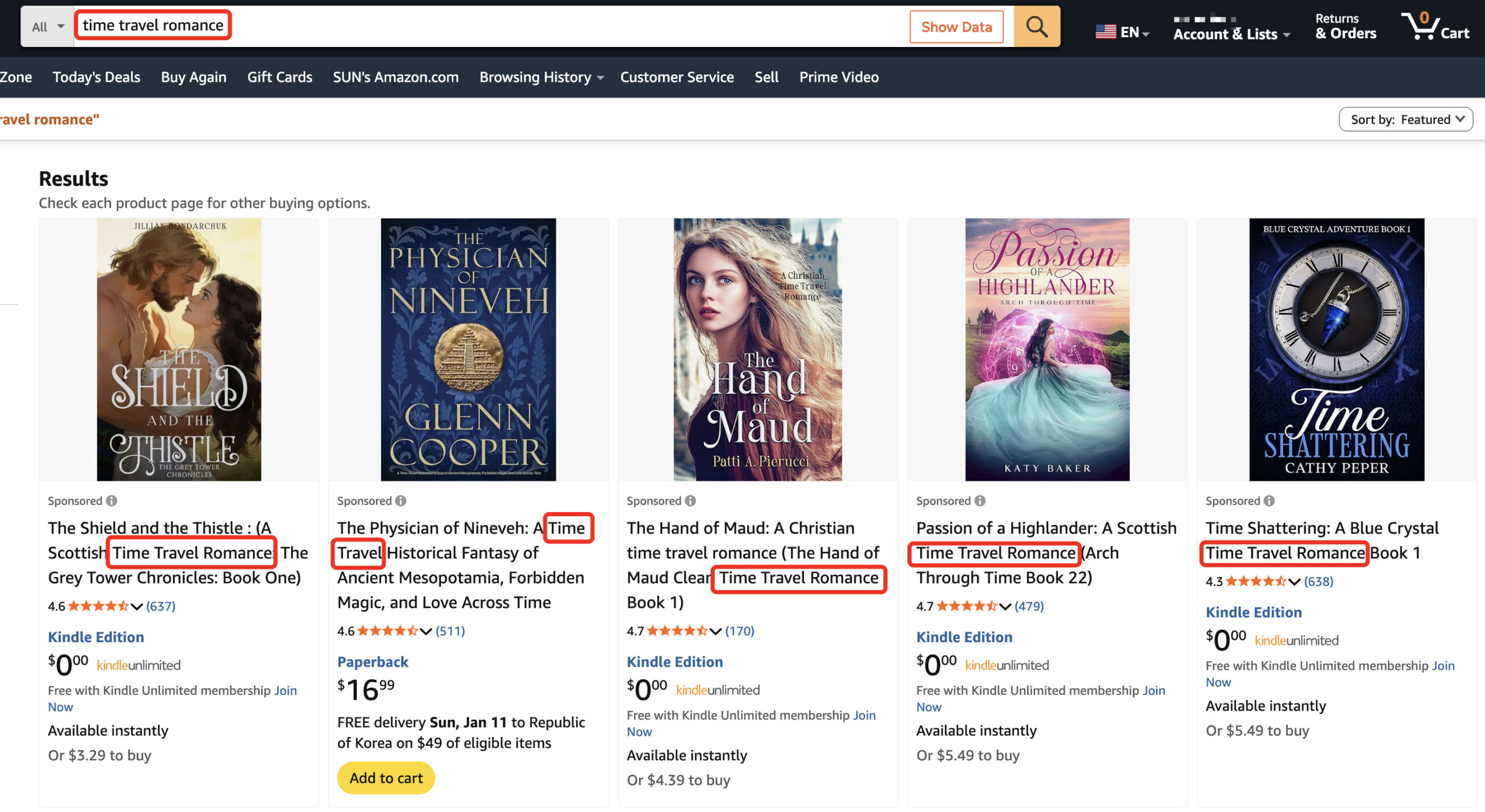Open Today's Deals in navigation bar

pos(96,77)
